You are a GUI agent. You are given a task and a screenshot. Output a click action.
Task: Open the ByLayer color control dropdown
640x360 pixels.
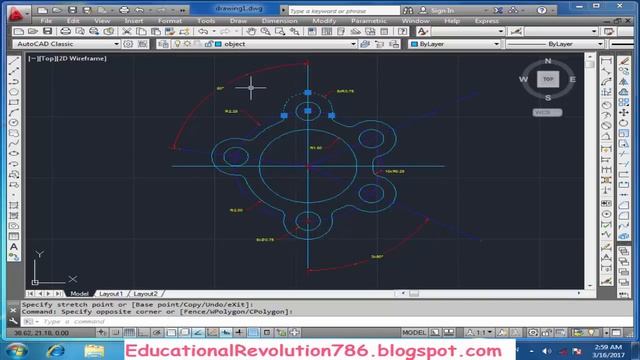tap(496, 44)
